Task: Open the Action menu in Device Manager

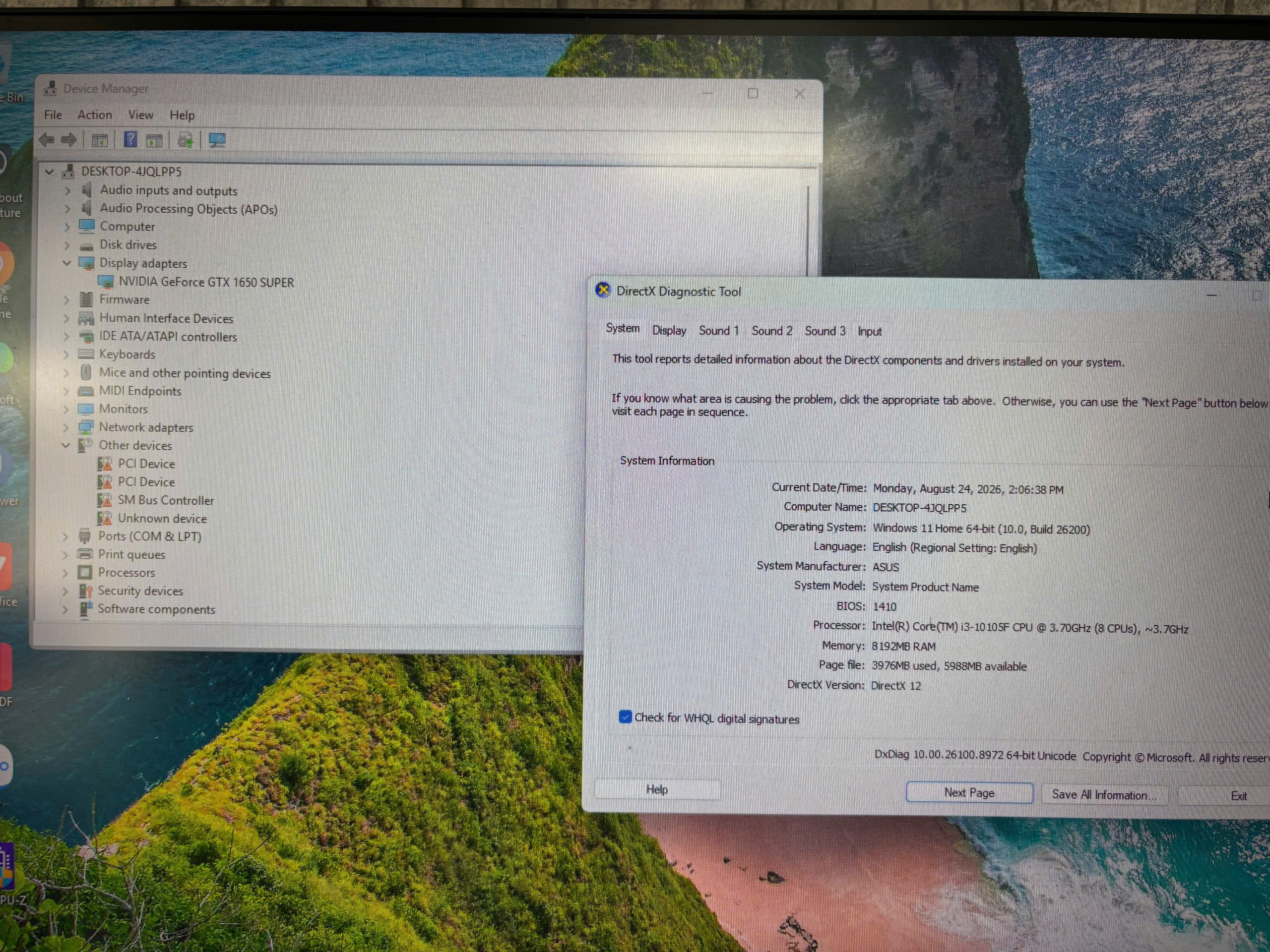Action: pos(95,115)
